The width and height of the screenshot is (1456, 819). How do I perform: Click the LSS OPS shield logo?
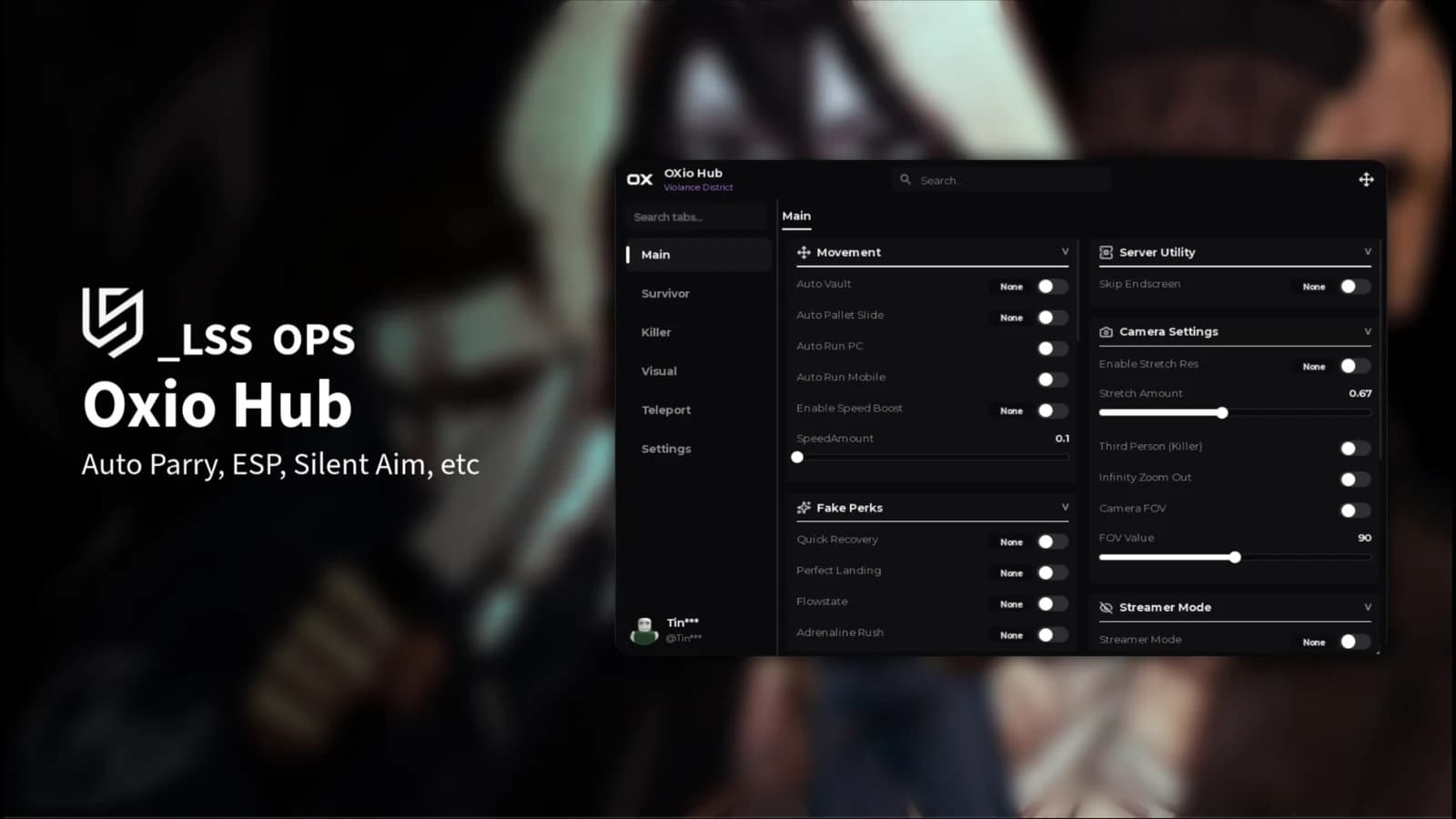point(113,321)
